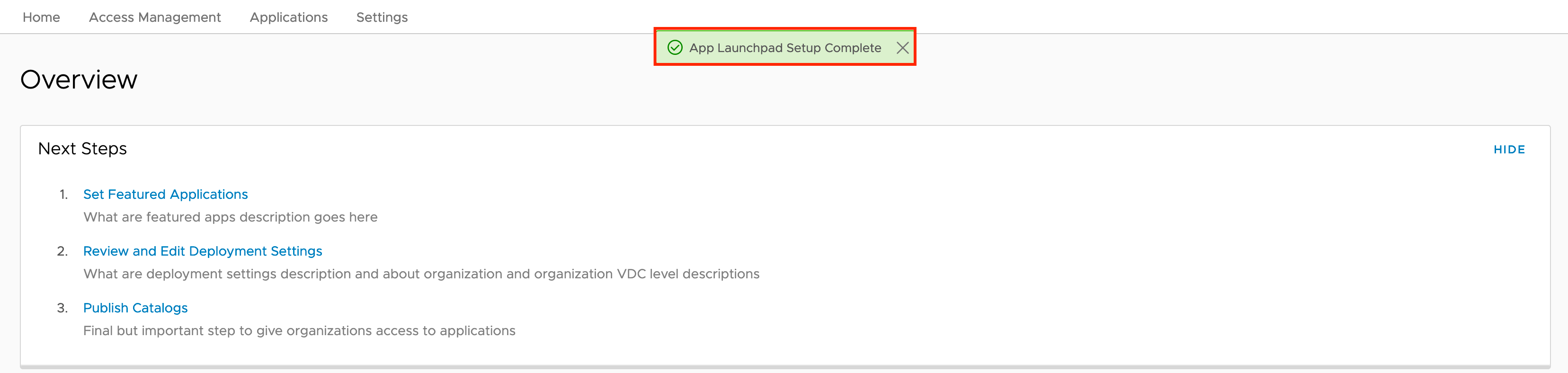Dismiss the App Launchpad Setup Complete notification
The height and width of the screenshot is (373, 1568).
pyautogui.click(x=902, y=47)
